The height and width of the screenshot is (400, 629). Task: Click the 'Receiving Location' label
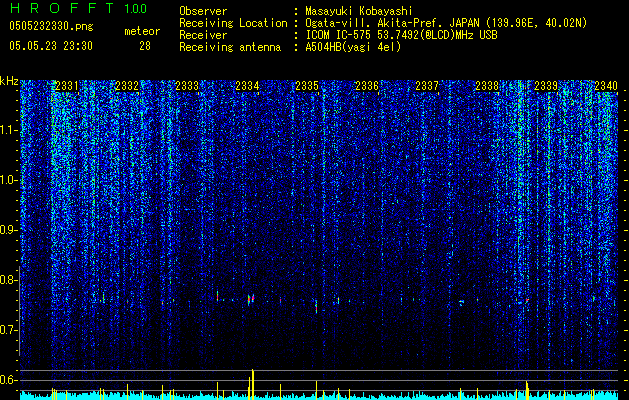pyautogui.click(x=233, y=23)
